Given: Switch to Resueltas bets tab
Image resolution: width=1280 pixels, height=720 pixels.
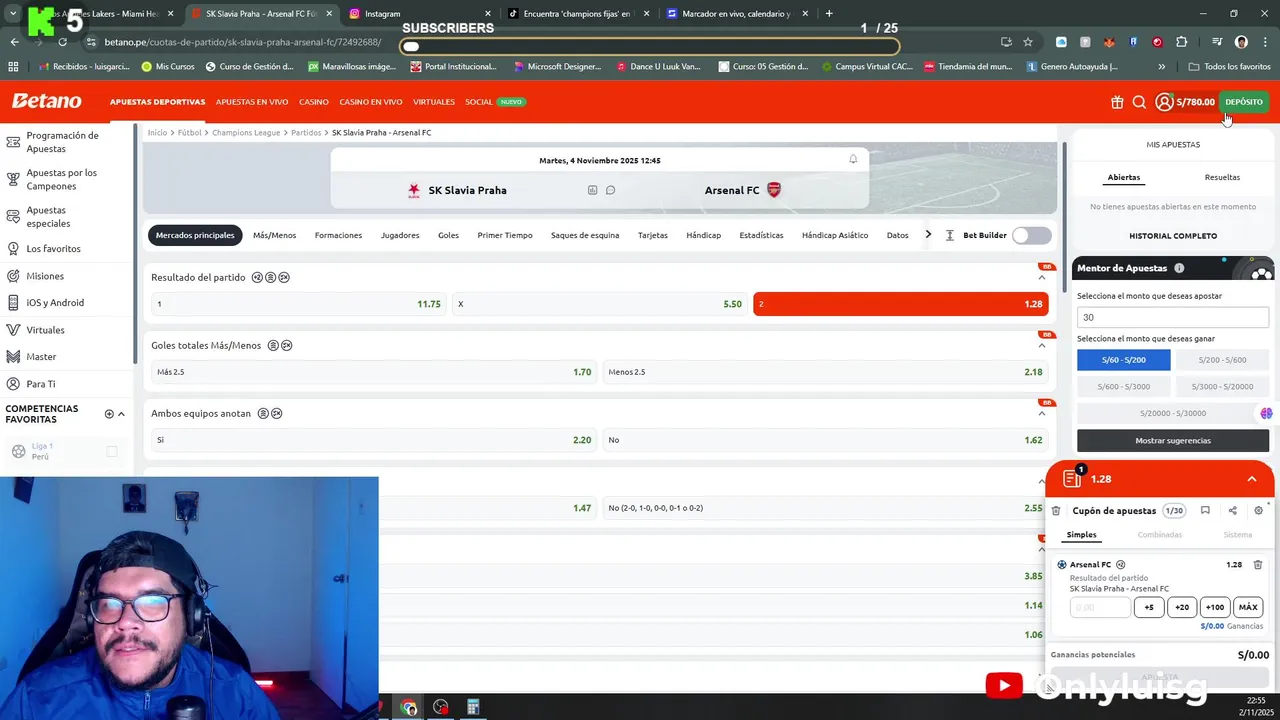Looking at the screenshot, I should coord(1222,177).
